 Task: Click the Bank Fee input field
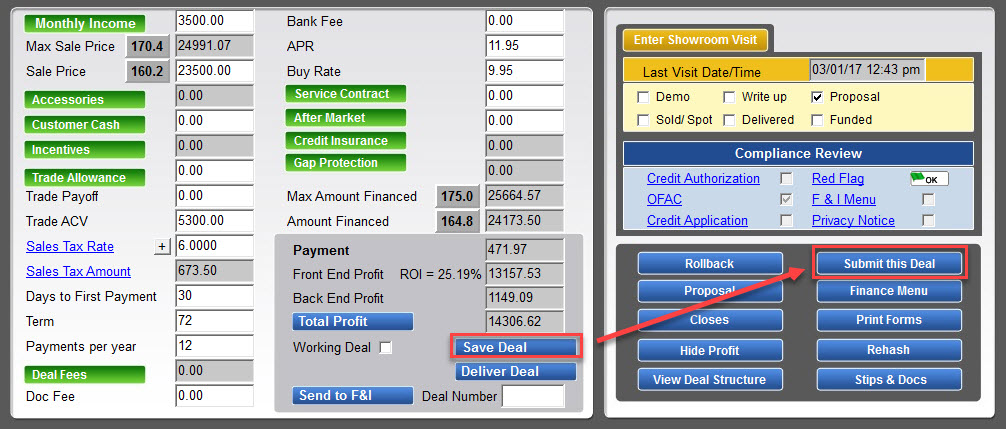click(x=525, y=21)
